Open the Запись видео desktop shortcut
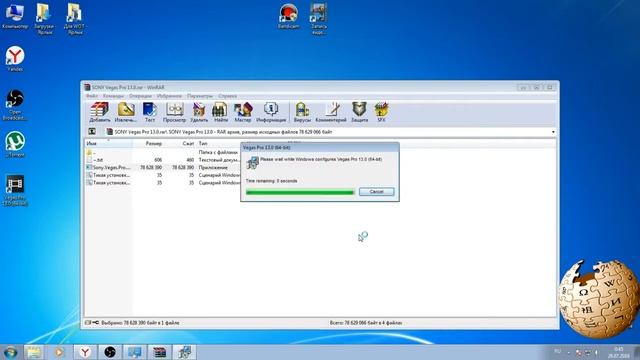Viewport: 640px width, 360px height. (x=319, y=19)
